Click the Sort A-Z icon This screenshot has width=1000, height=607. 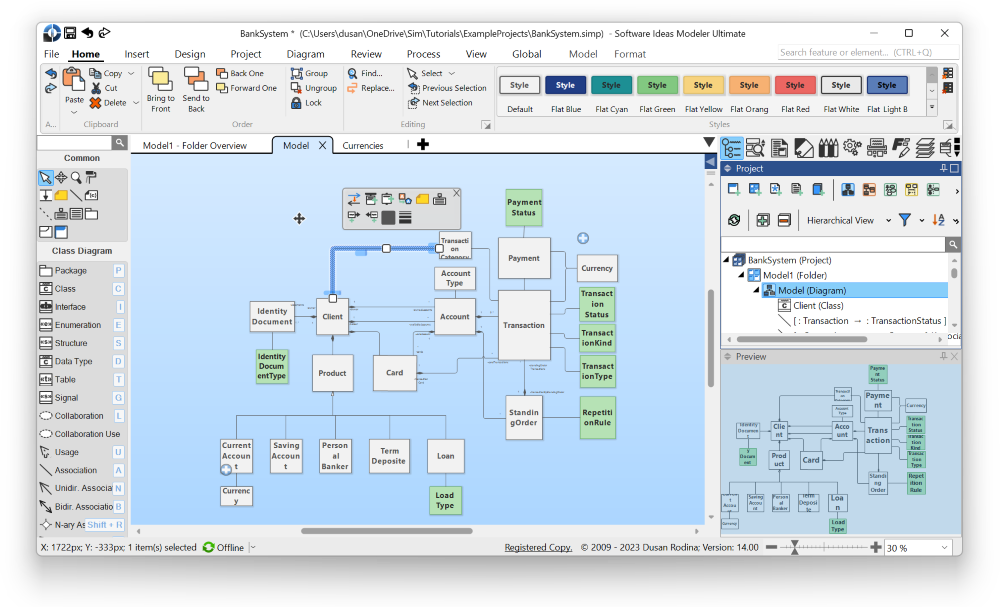point(938,220)
